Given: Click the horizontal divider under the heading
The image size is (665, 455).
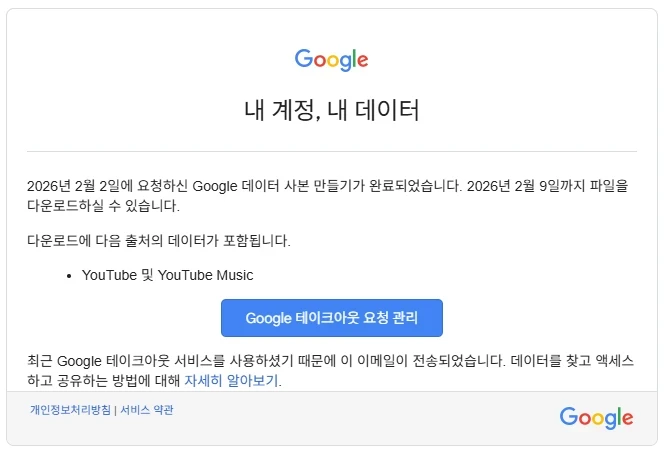Looking at the screenshot, I should pyautogui.click(x=331, y=151).
